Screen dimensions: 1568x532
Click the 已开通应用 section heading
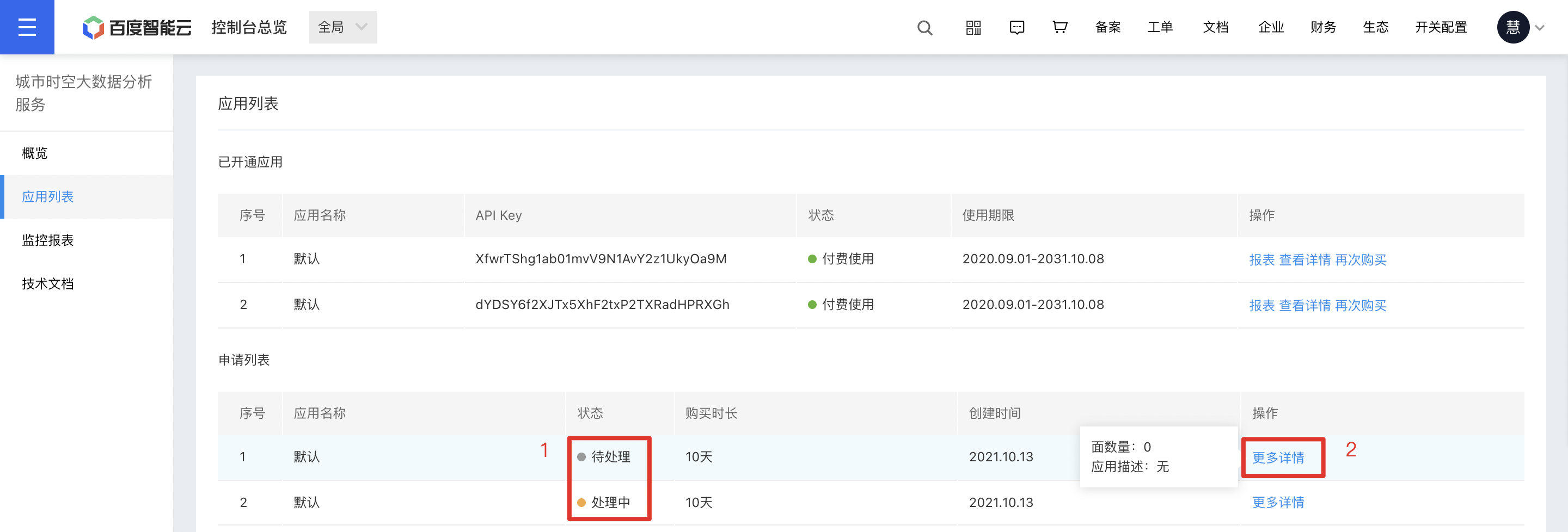(x=250, y=162)
